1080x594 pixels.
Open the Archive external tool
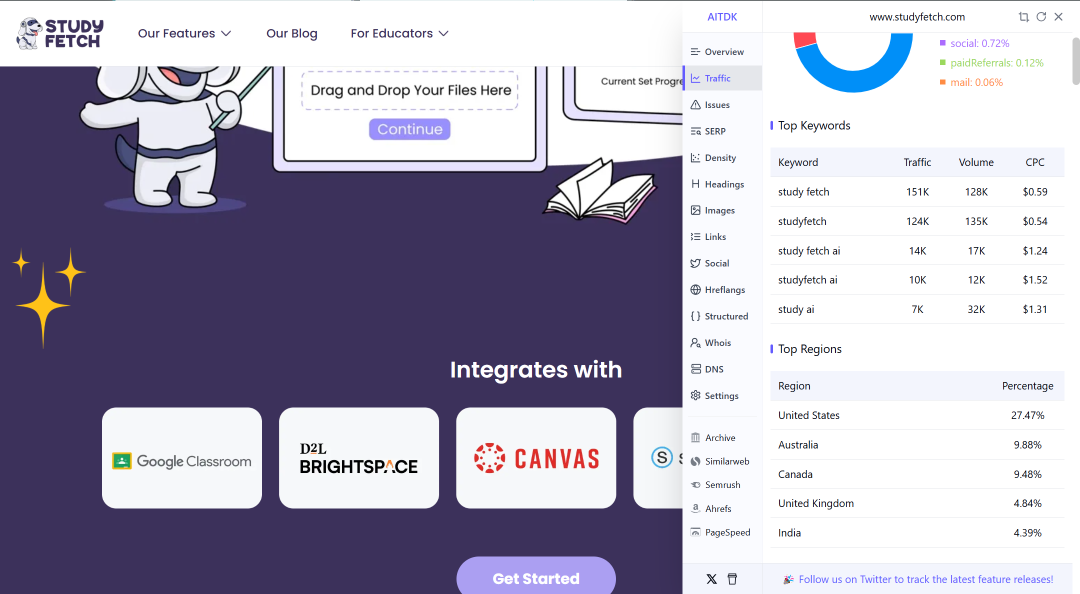click(x=713, y=438)
